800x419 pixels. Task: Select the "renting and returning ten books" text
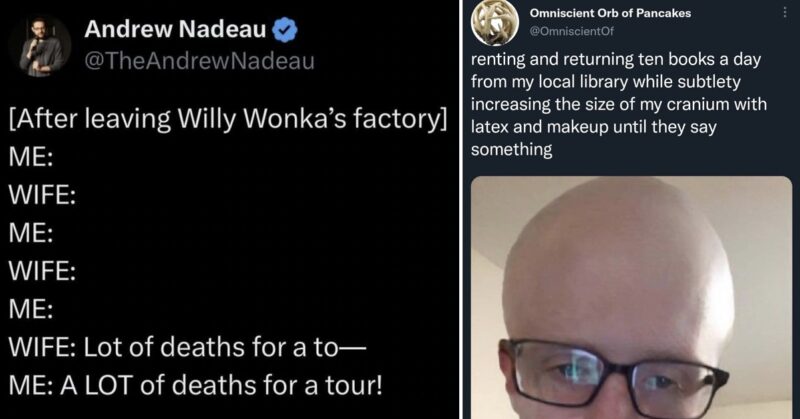(x=616, y=60)
